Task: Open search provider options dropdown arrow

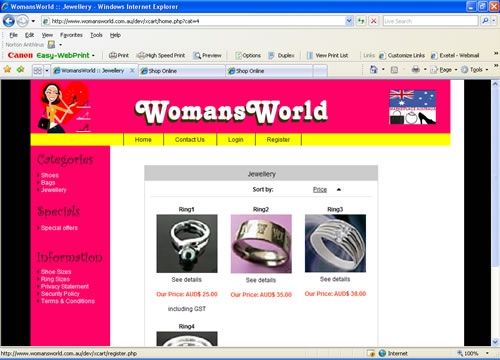Action: 494,21
